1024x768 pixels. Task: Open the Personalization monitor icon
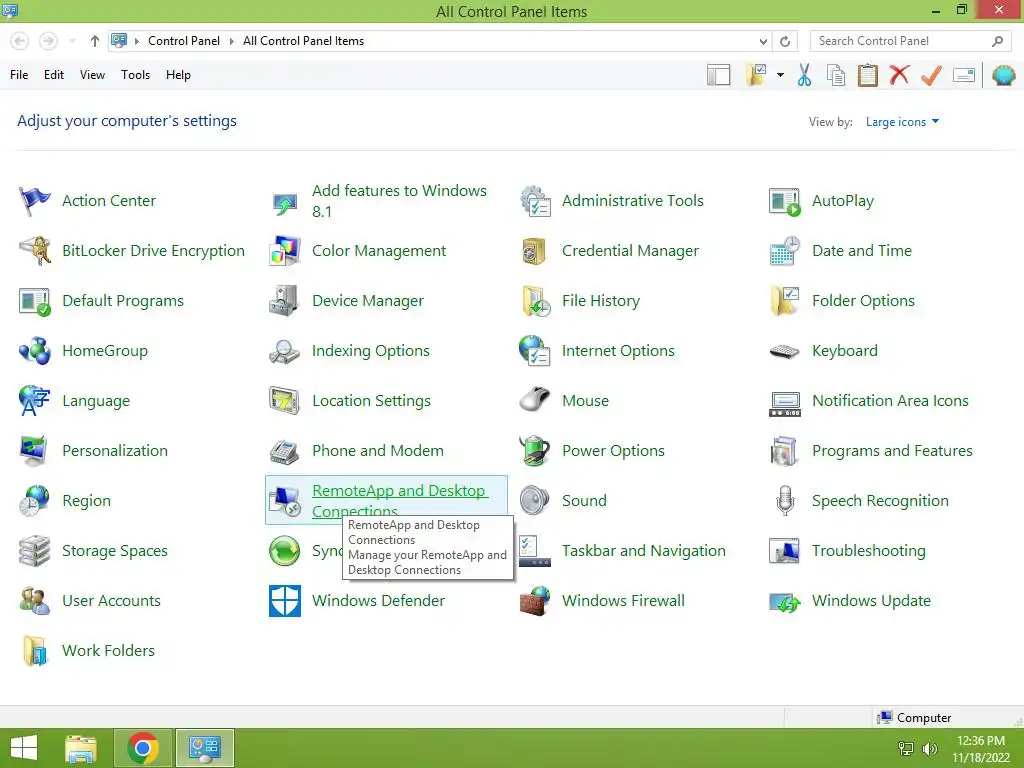coord(35,451)
